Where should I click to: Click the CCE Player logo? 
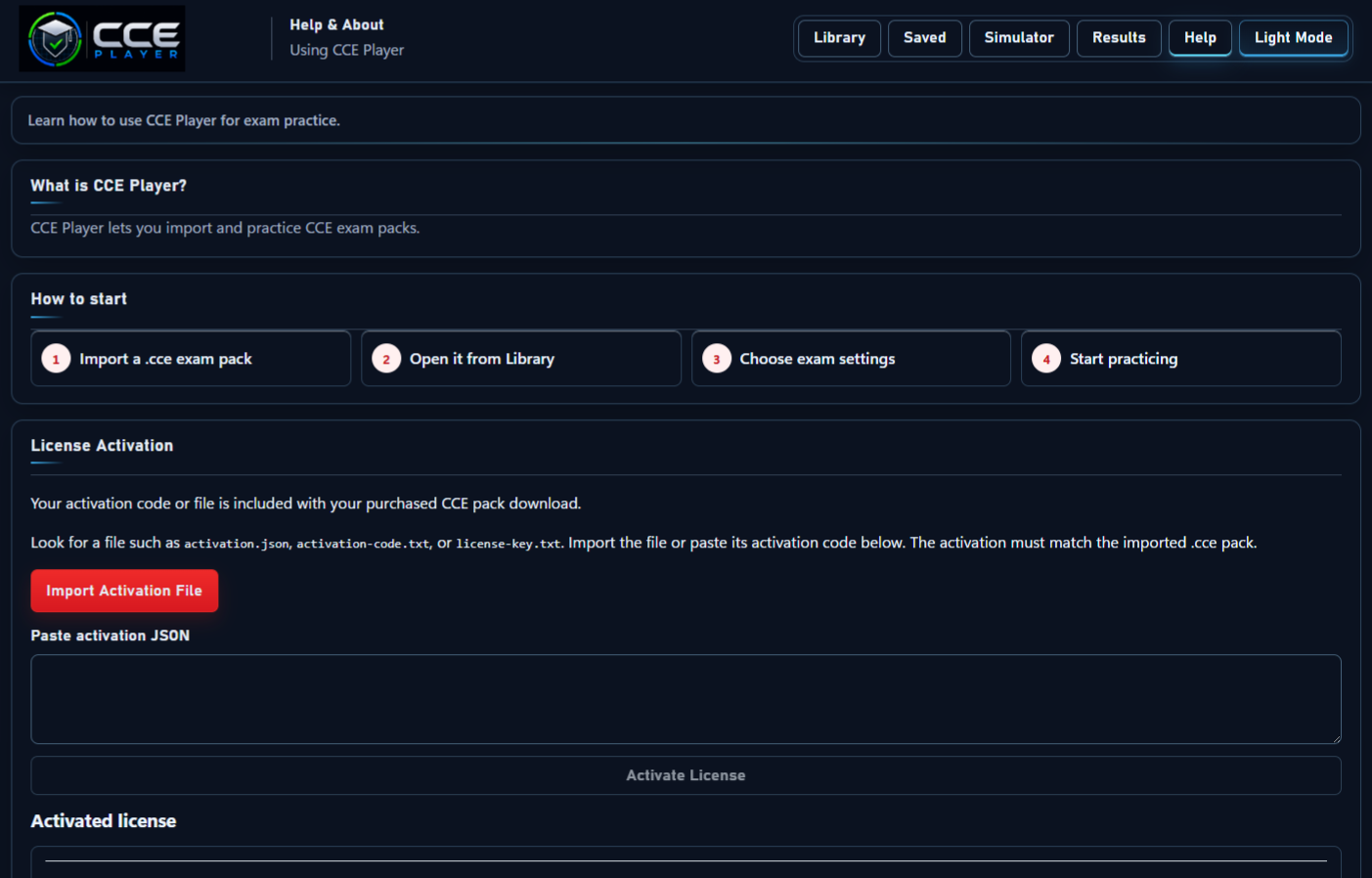[x=102, y=38]
